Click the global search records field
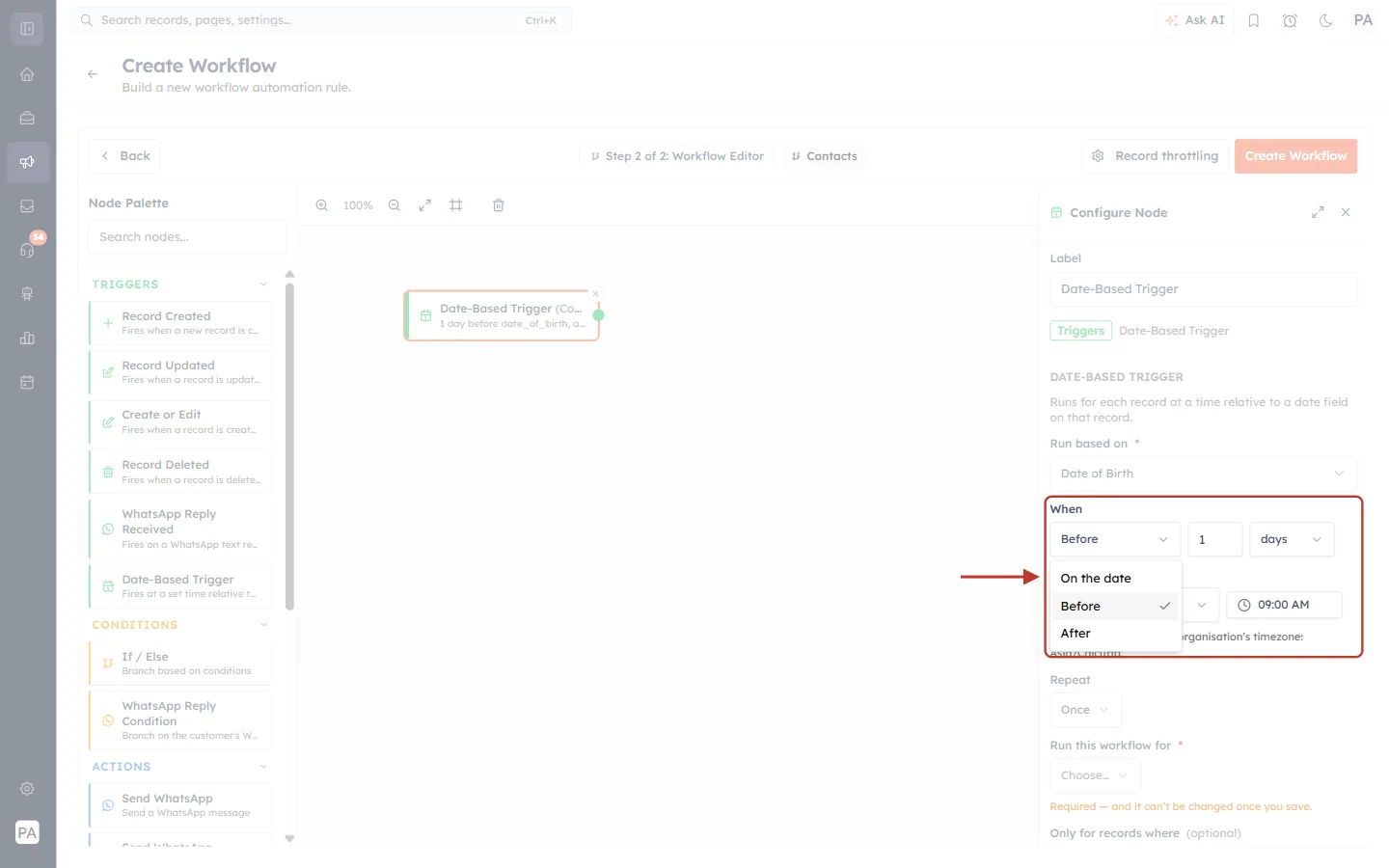1389x868 pixels. (320, 20)
